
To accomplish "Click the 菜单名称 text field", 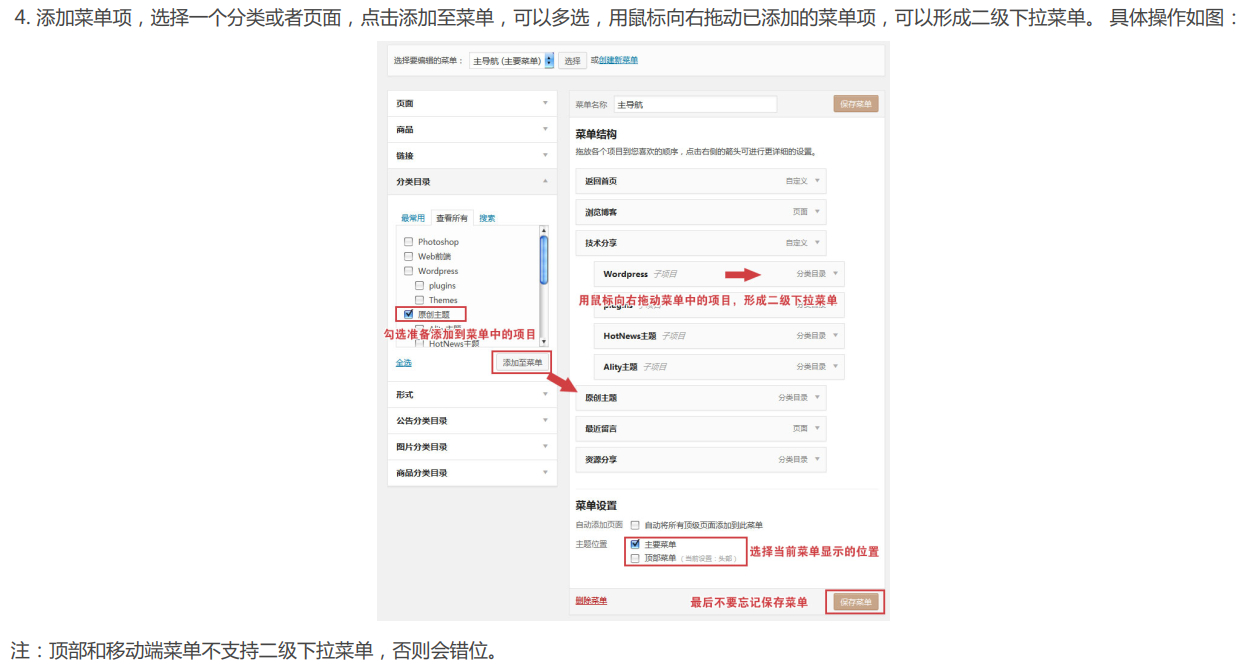I will (x=695, y=104).
